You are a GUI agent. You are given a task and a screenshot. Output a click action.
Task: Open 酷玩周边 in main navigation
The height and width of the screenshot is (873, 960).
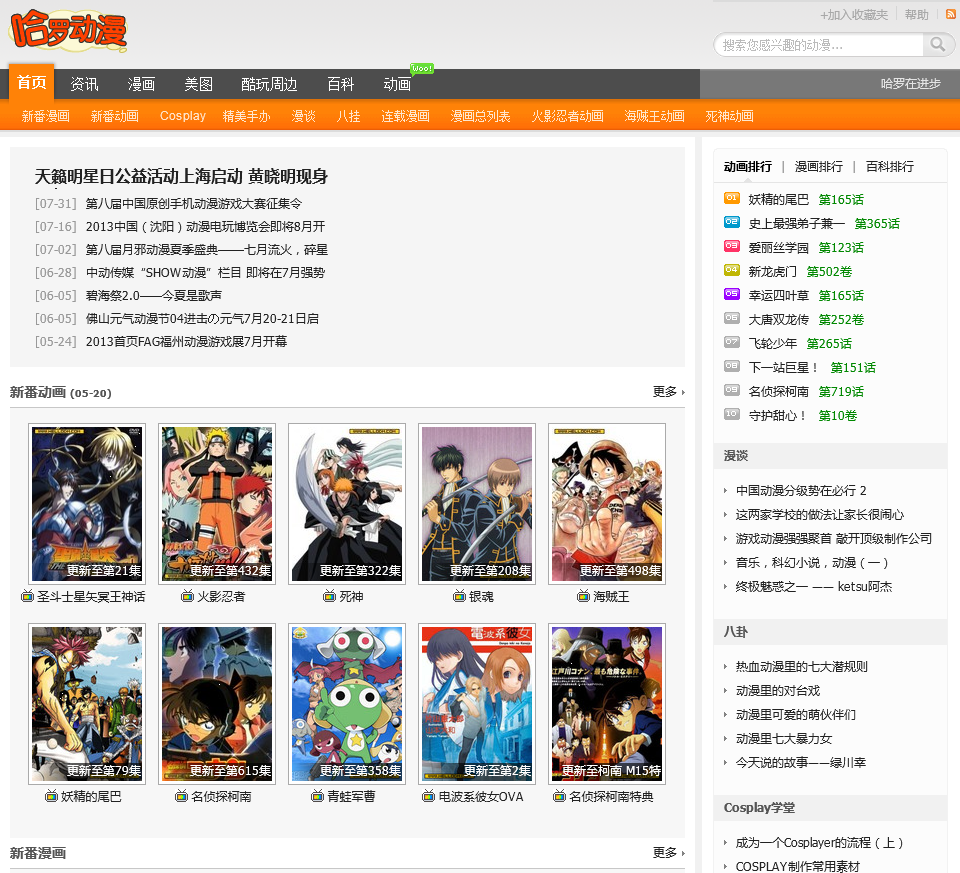coord(269,84)
